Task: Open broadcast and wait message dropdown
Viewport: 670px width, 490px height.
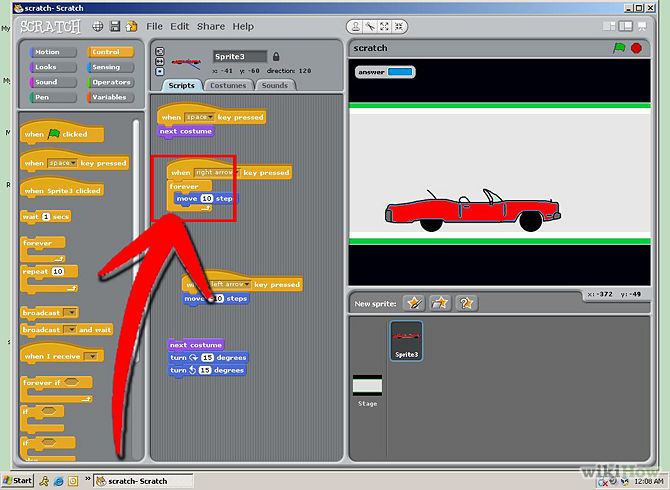Action: click(70, 330)
